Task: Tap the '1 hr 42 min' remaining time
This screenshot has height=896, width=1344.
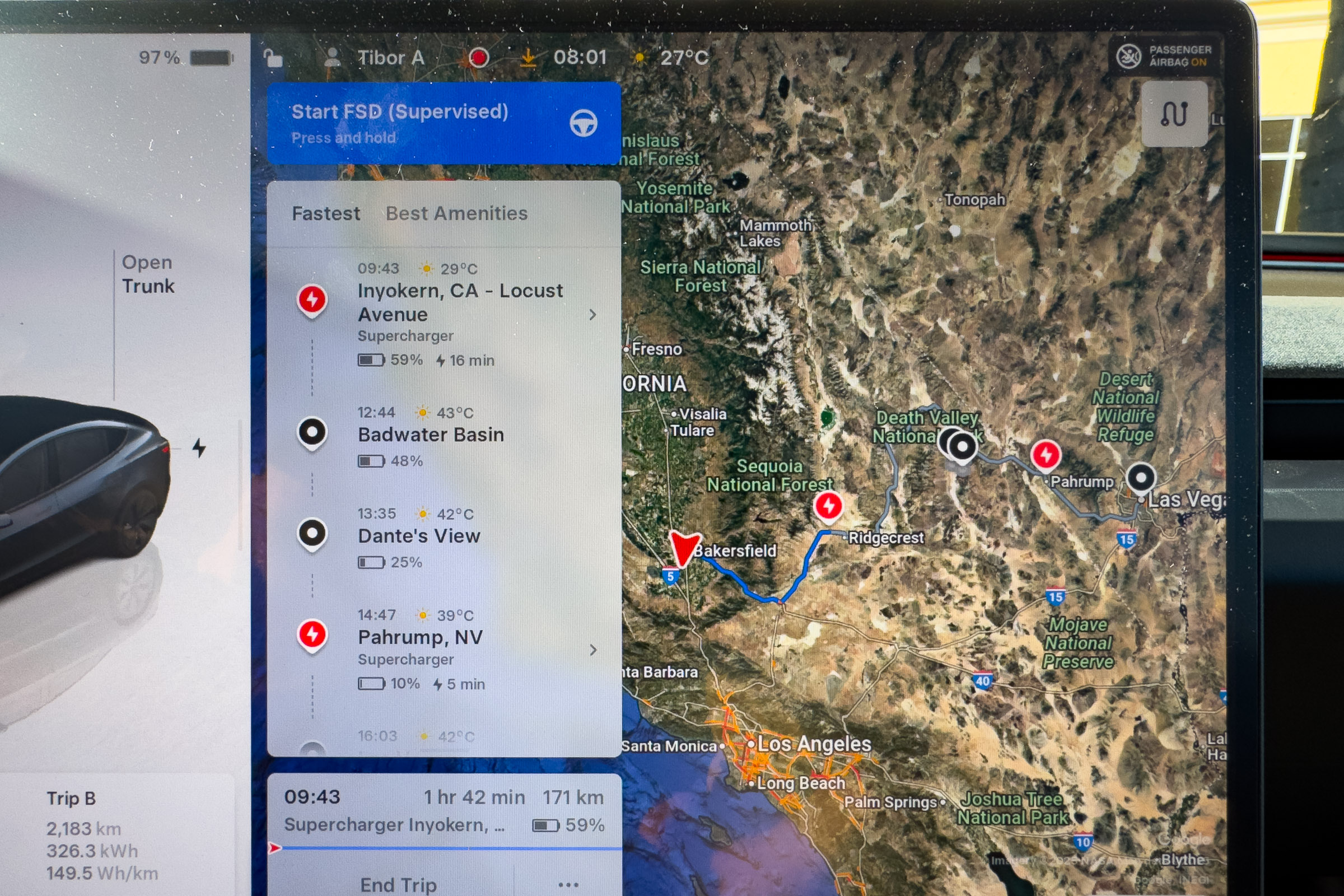Action: pos(474,797)
